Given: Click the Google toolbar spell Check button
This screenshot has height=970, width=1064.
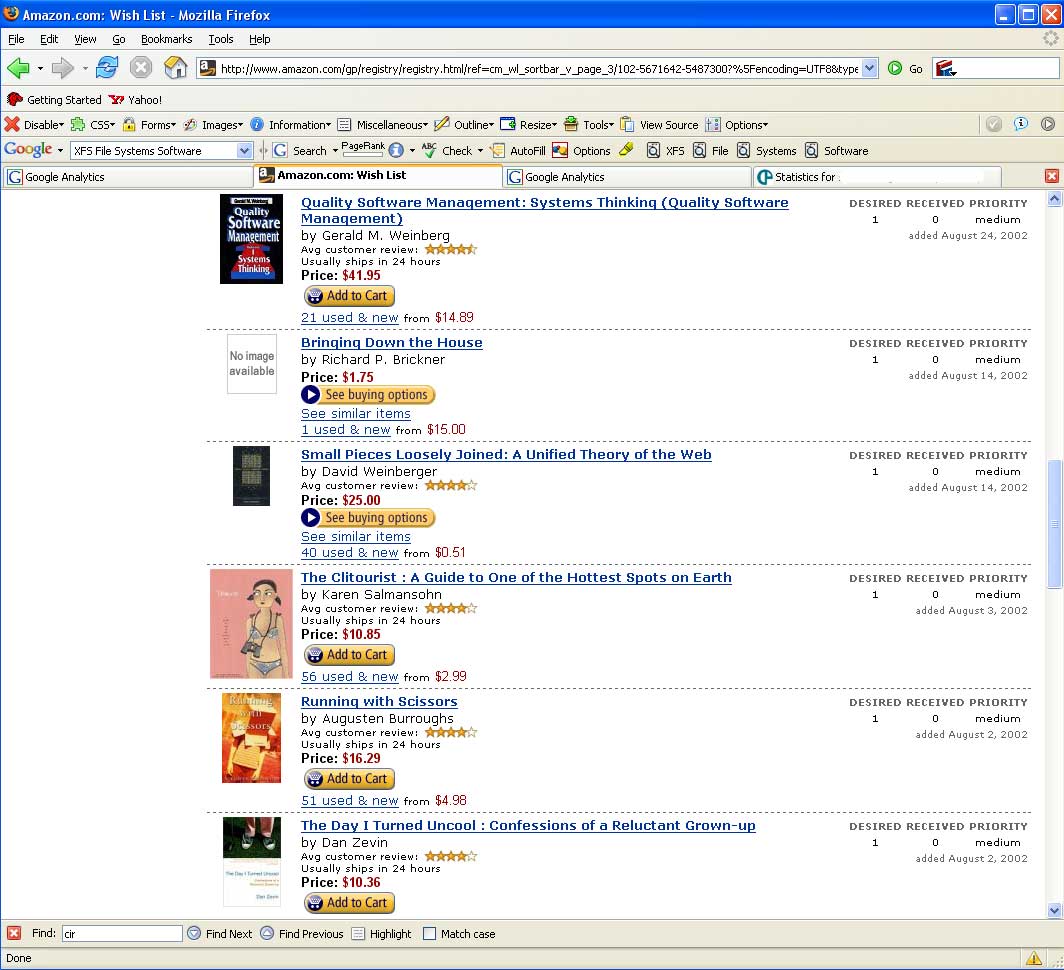Looking at the screenshot, I should [x=446, y=151].
